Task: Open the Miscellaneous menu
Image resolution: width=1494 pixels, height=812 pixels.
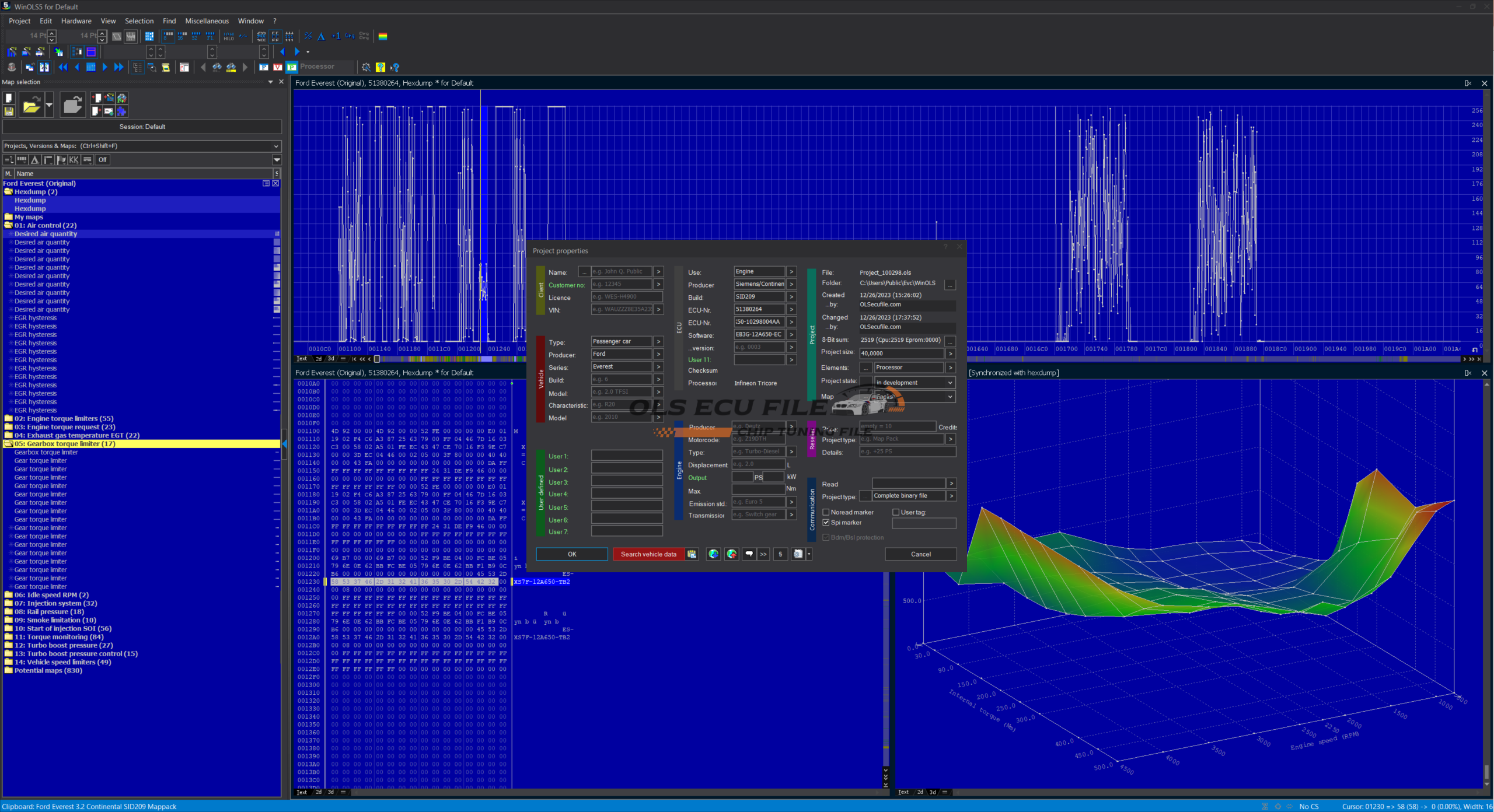Action: pyautogui.click(x=207, y=21)
